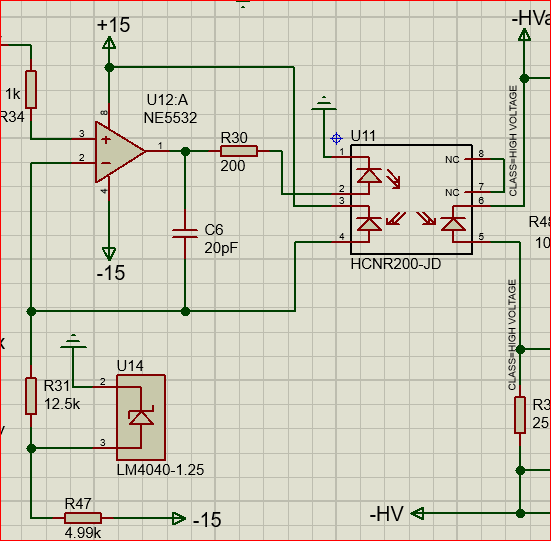Select the -HV terminal arrow
Image resolution: width=551 pixels, height=541 pixels.
[417, 513]
